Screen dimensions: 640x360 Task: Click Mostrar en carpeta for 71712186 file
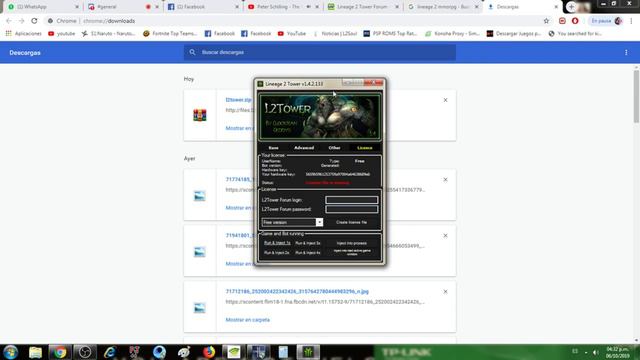[247, 320]
